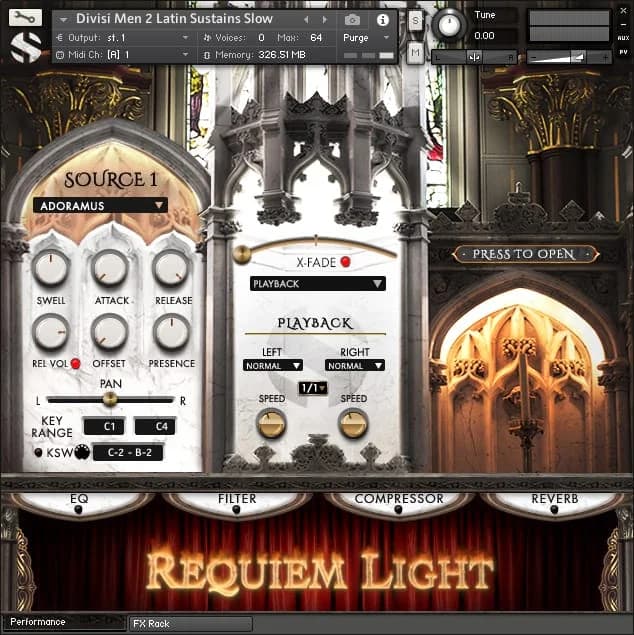Image resolution: width=634 pixels, height=635 pixels.
Task: Open the RIGHT NORMAL dropdown
Action: click(x=355, y=365)
